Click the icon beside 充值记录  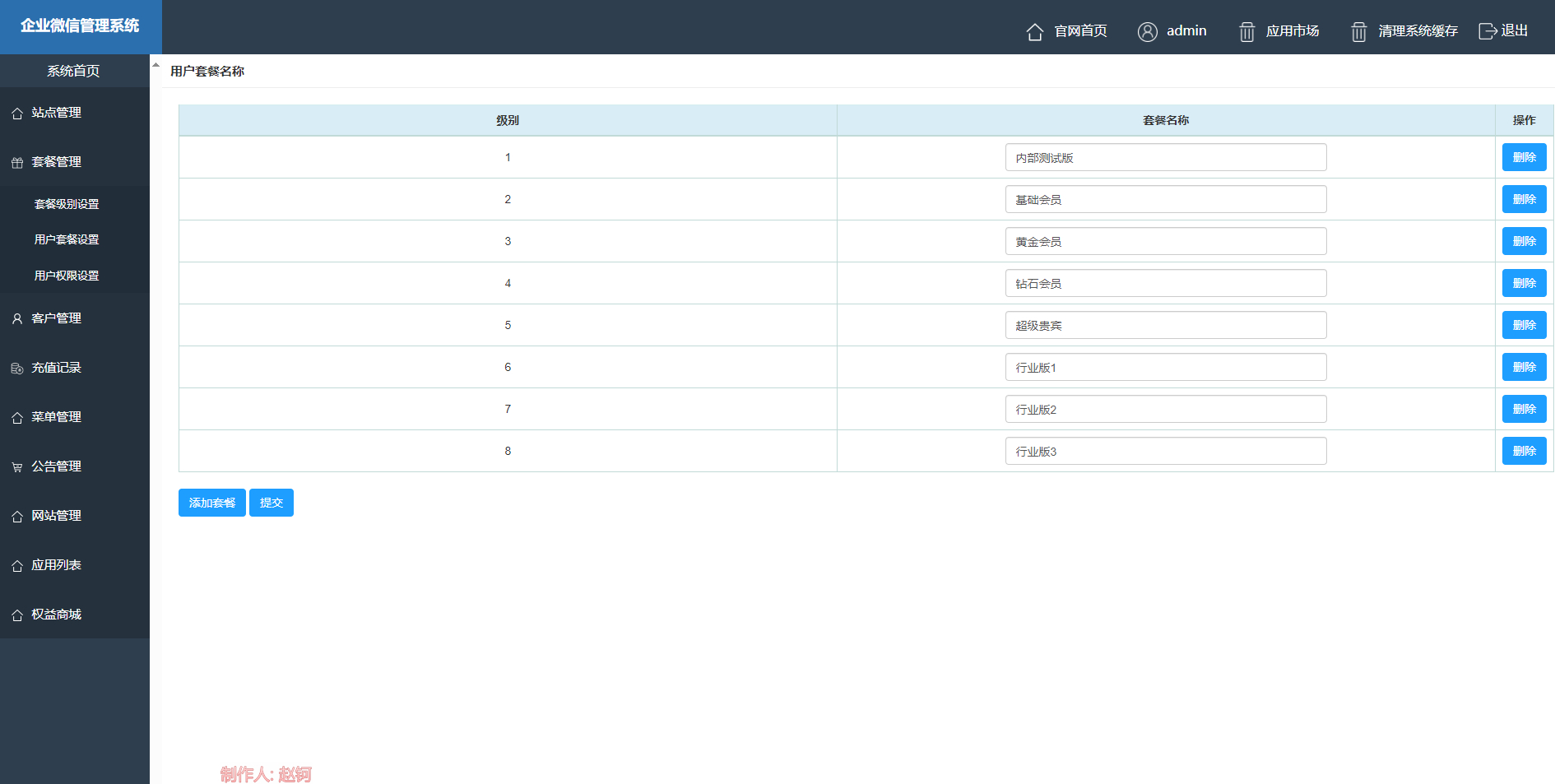click(17, 369)
